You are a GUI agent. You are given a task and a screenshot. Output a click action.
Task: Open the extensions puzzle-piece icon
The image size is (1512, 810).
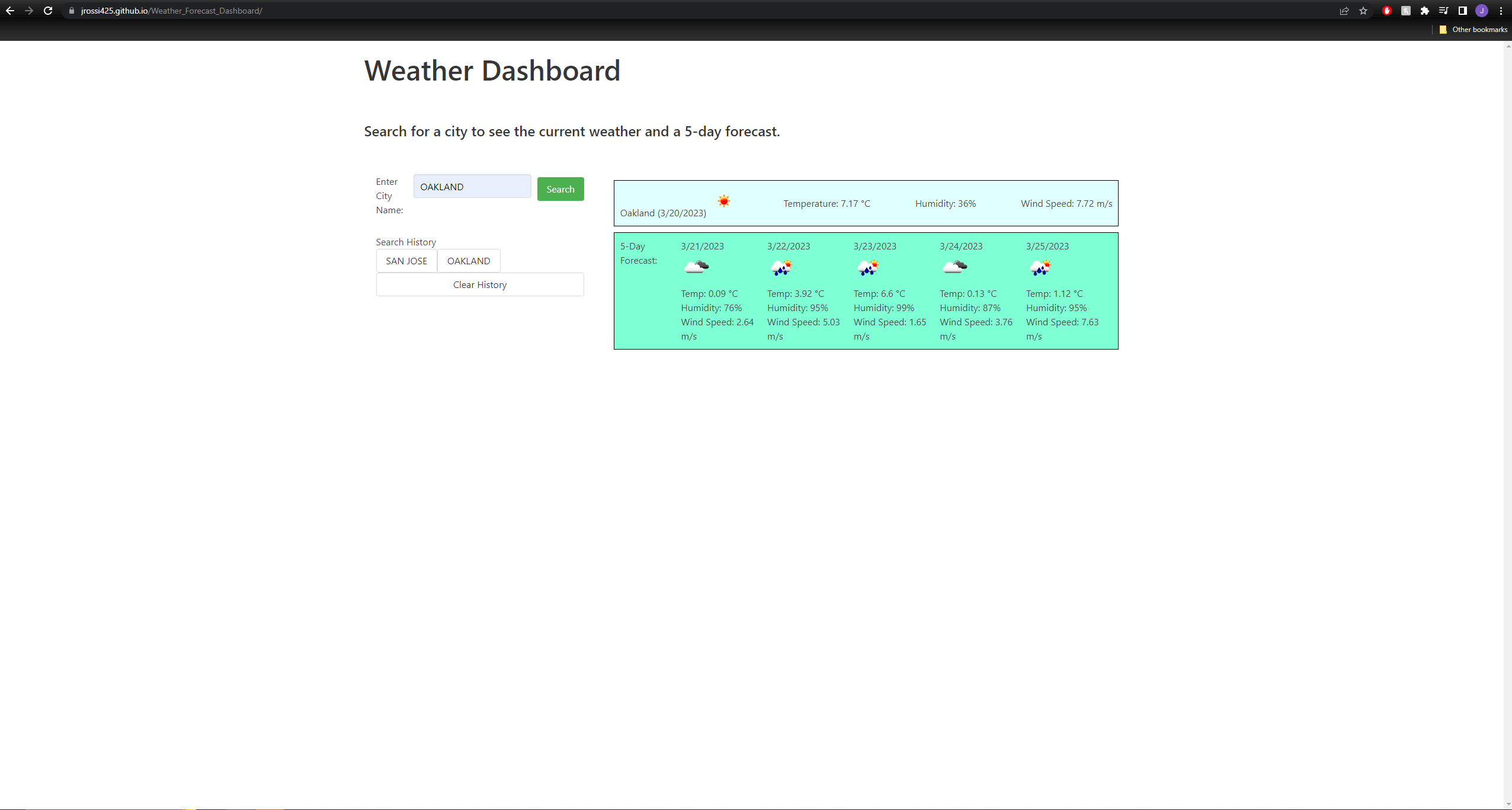(x=1424, y=11)
